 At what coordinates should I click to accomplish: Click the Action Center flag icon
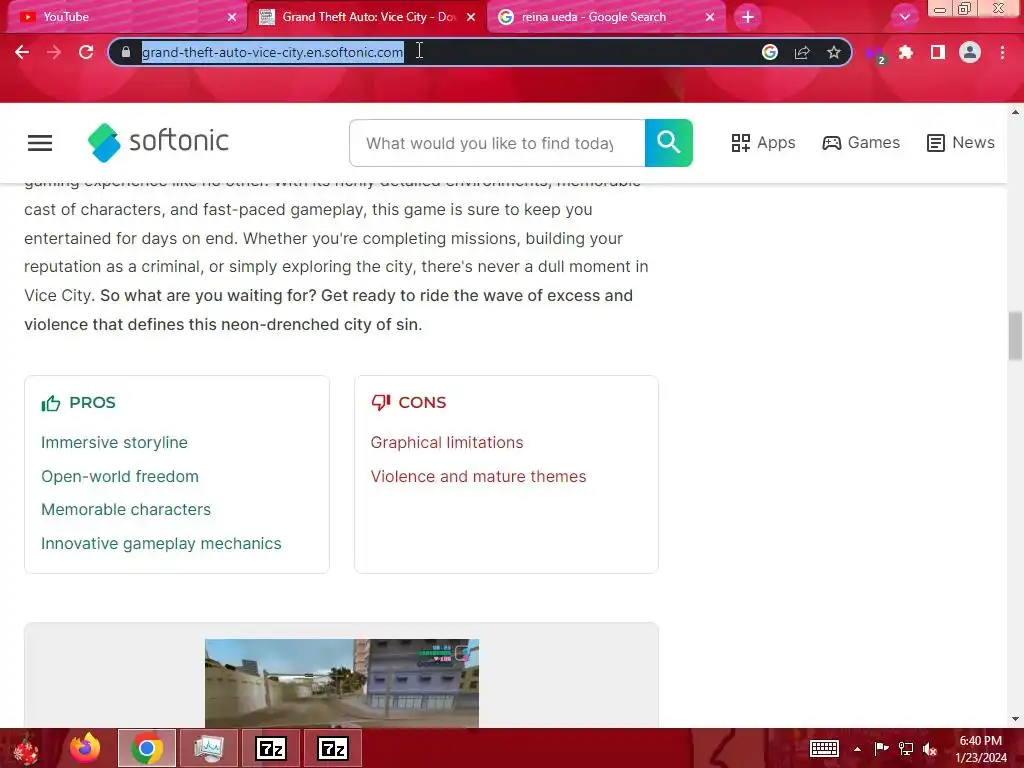[882, 748]
